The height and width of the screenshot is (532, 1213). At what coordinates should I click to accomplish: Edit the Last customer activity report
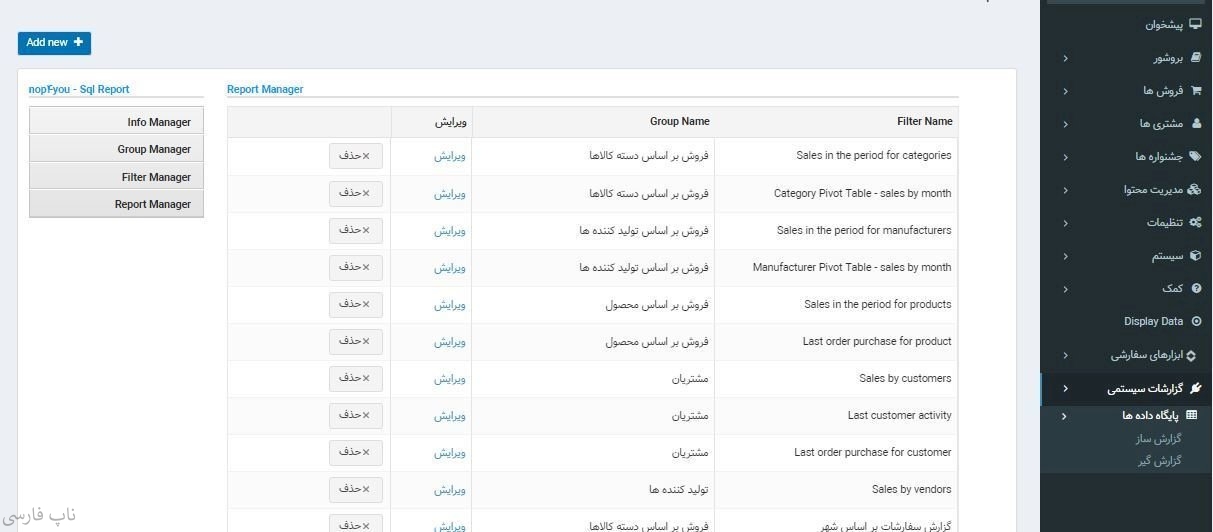tap(450, 416)
